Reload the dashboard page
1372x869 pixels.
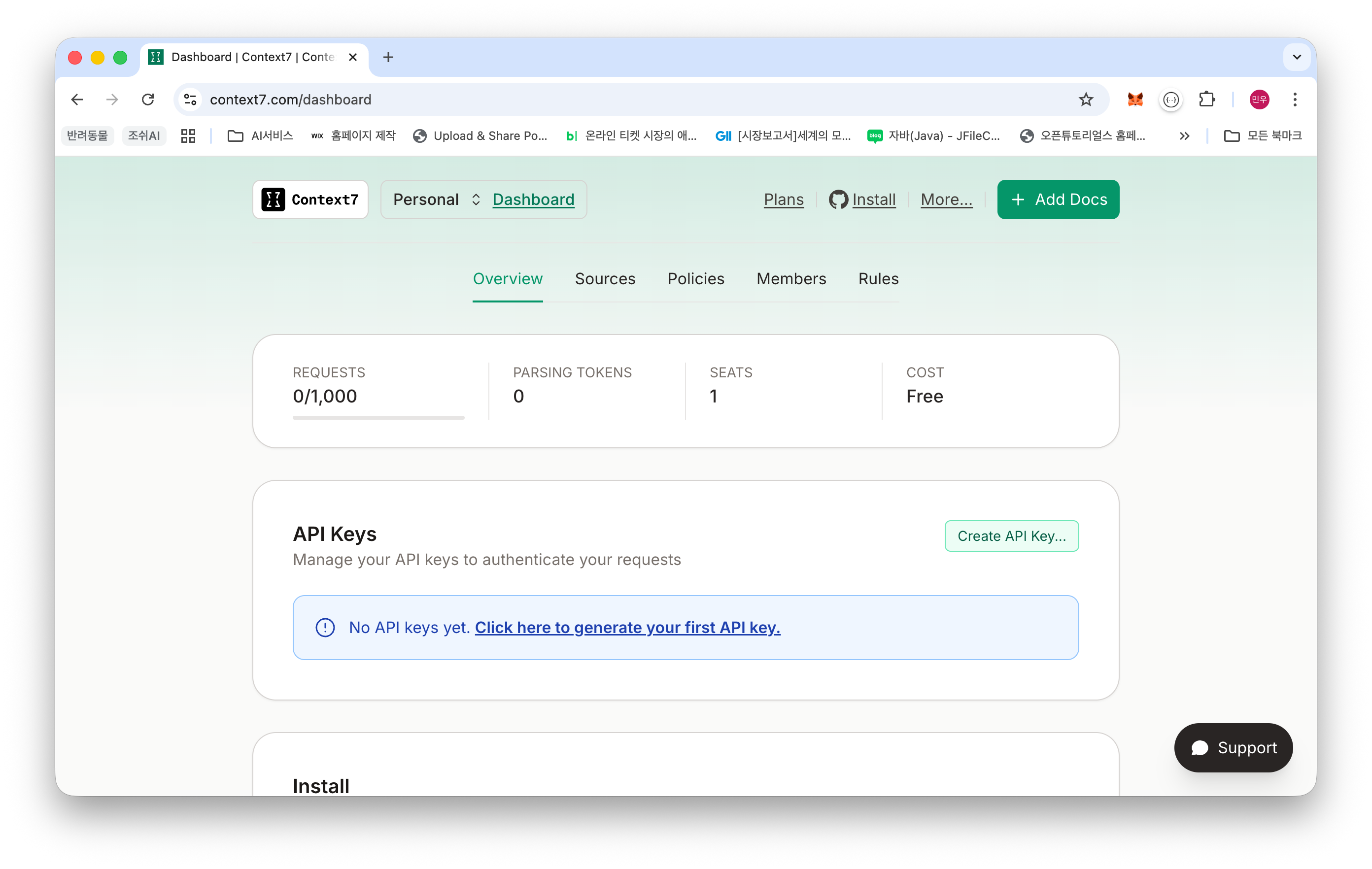pyautogui.click(x=148, y=100)
